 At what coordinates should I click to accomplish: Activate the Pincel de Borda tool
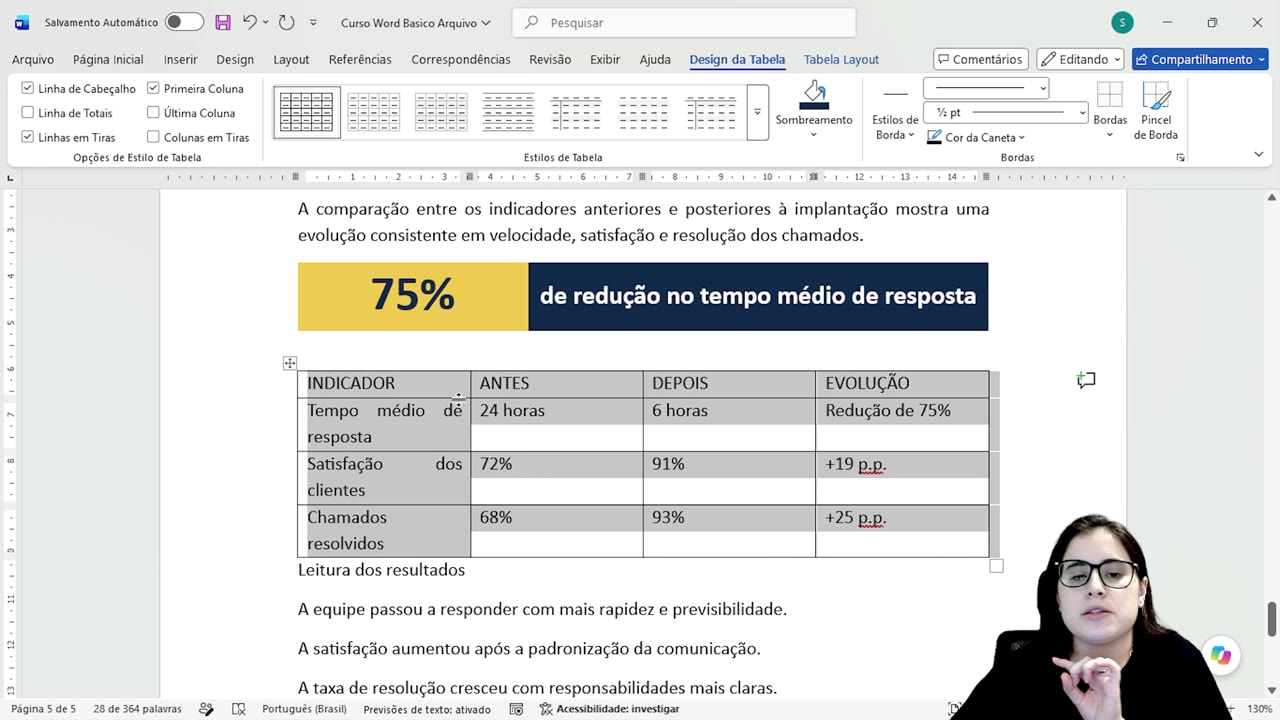tap(1156, 112)
